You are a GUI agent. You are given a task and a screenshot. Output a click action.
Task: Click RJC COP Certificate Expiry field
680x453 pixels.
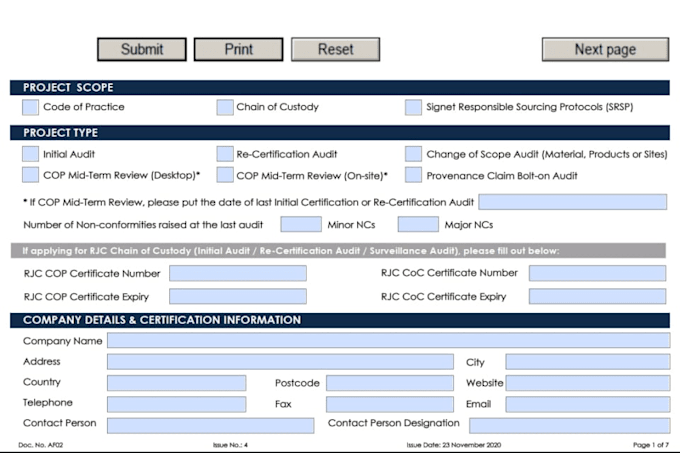pyautogui.click(x=238, y=297)
